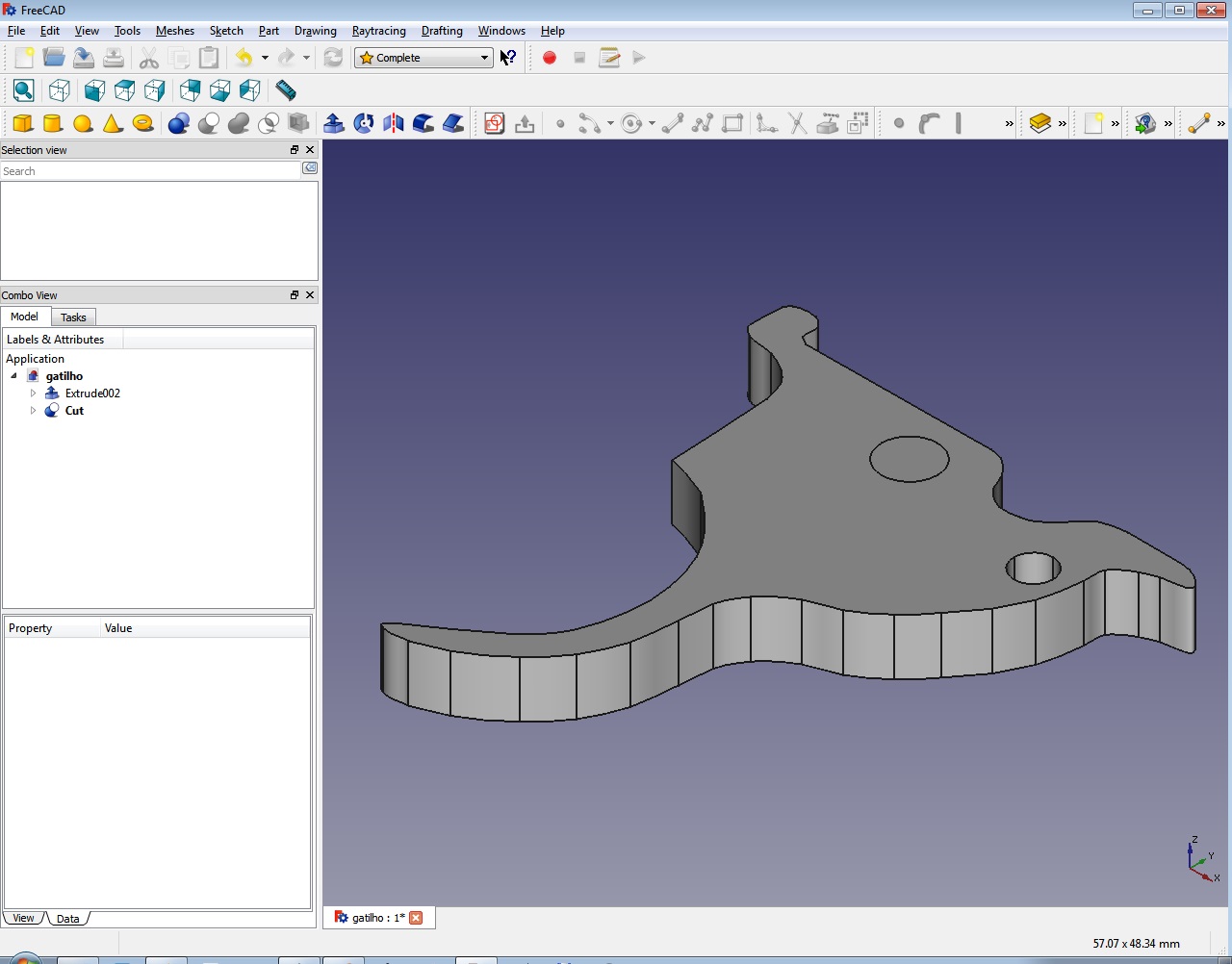
Task: Open circle tool dropdown arrow
Action: point(652,123)
